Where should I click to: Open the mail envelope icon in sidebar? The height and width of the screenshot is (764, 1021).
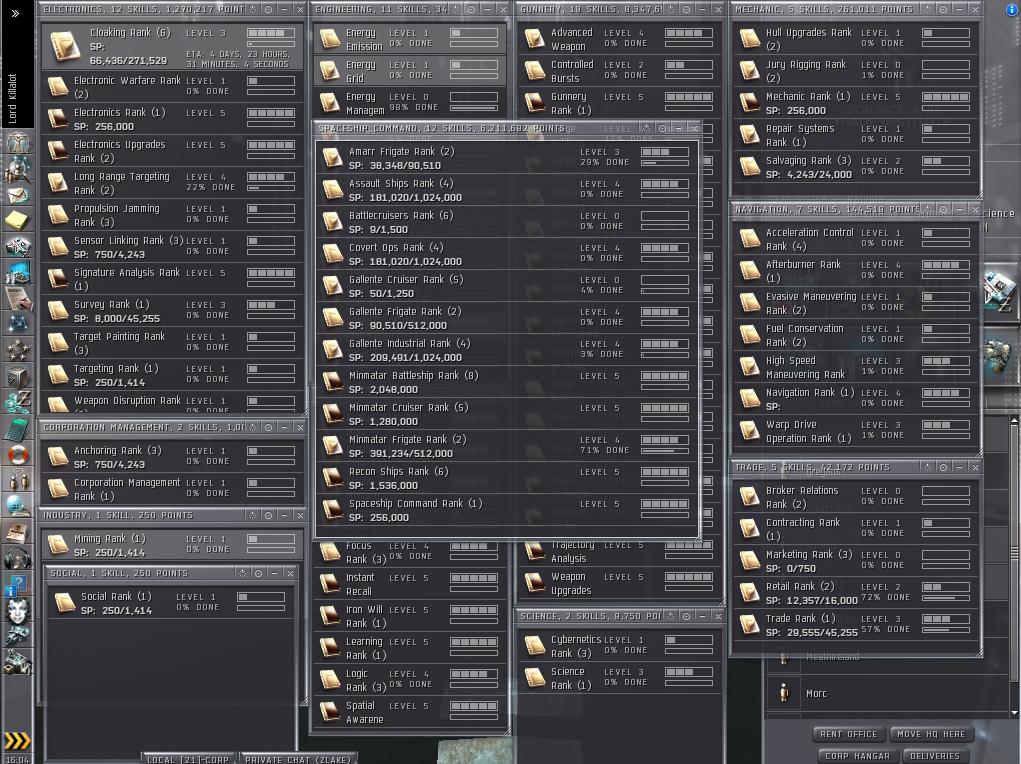[18, 194]
